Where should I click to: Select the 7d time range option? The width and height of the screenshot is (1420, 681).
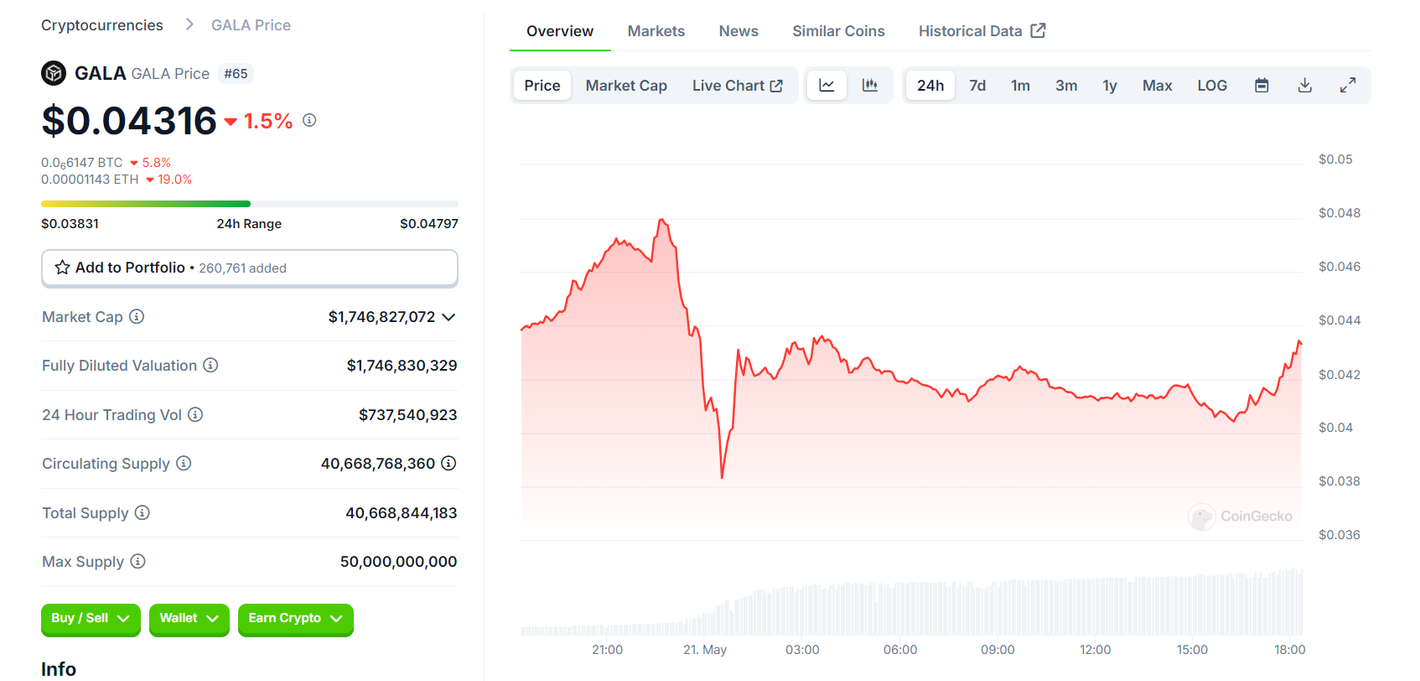977,85
